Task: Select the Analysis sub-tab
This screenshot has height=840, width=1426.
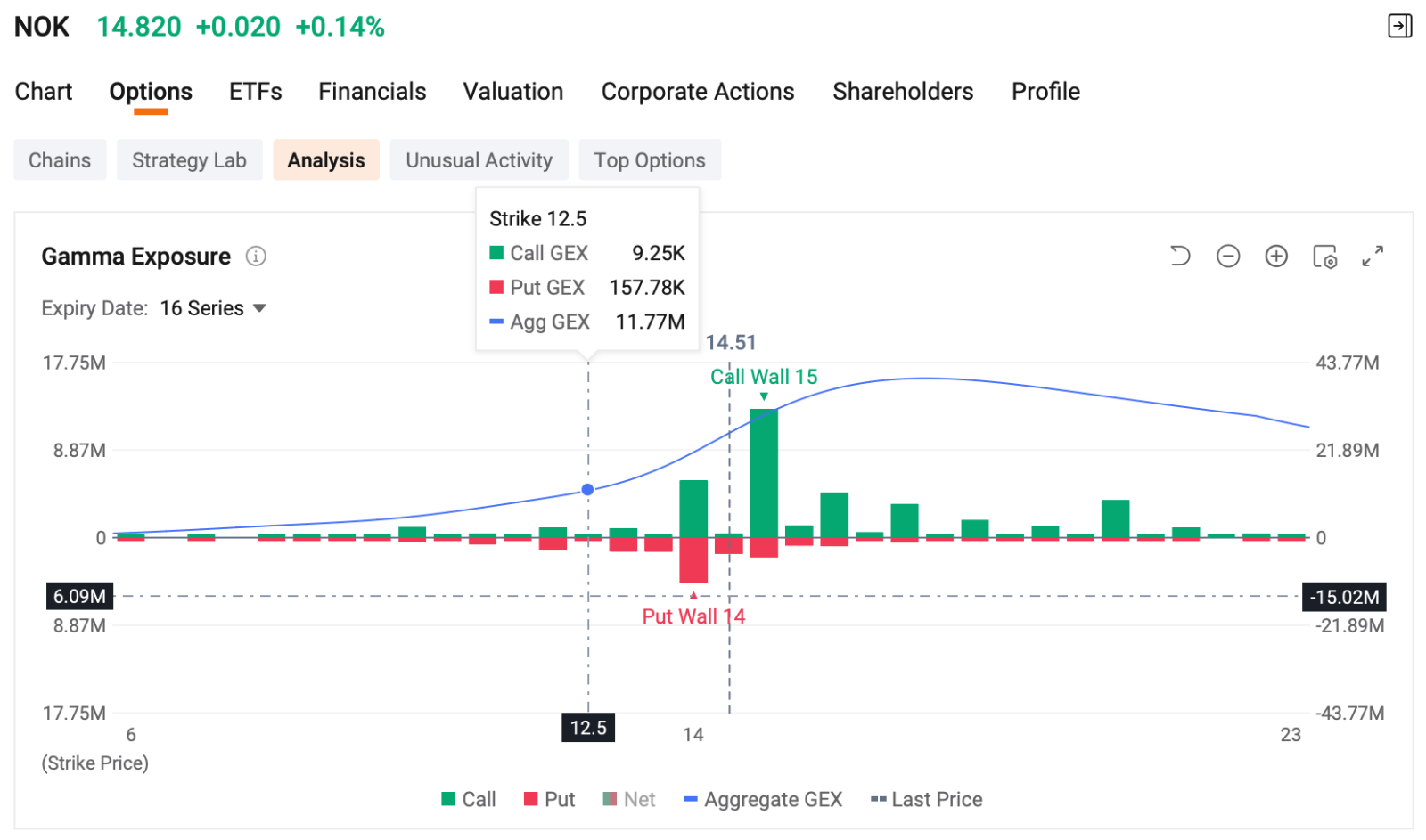Action: click(x=326, y=160)
